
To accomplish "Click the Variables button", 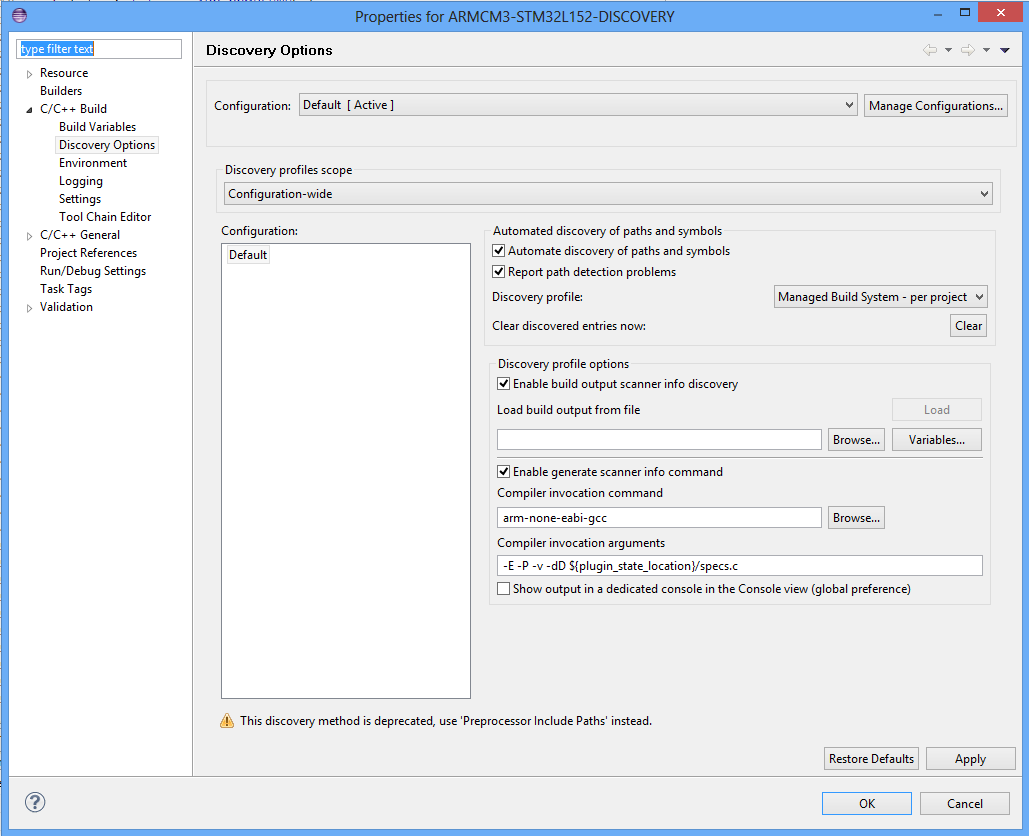I will tap(937, 440).
